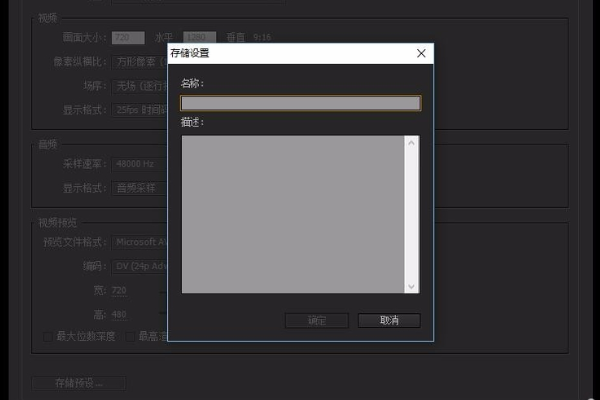
Task: Click the 9:16 aspect ratio text
Action: (262, 38)
